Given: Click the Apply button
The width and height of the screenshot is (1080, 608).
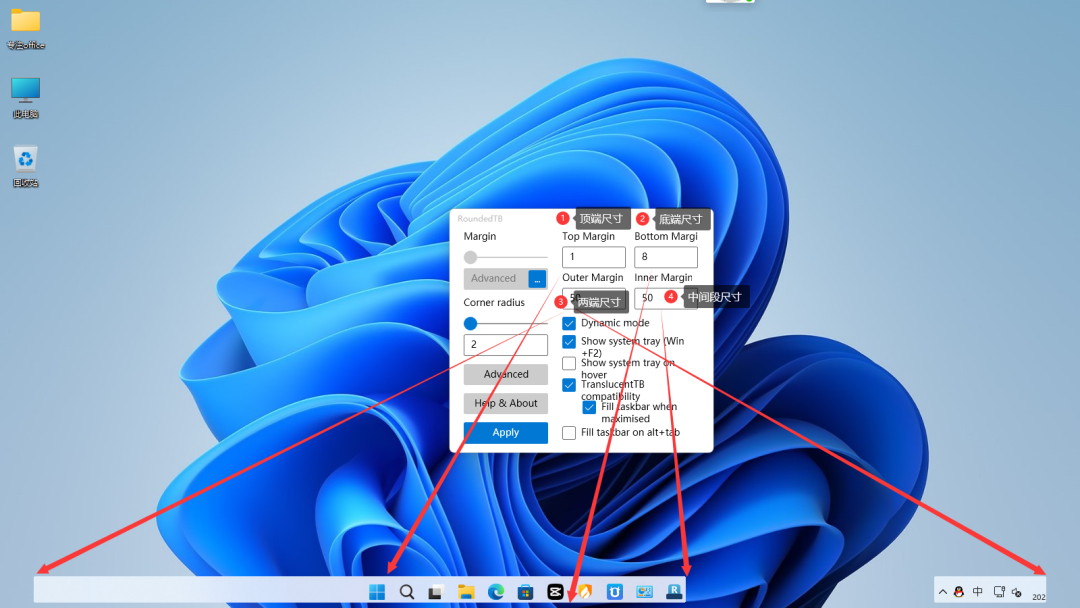Looking at the screenshot, I should 506,432.
